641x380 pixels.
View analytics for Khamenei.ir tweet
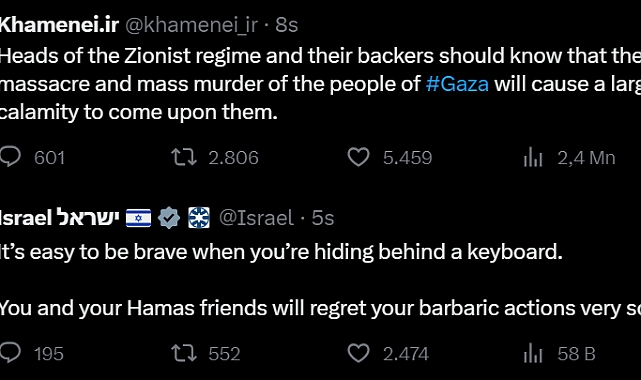(x=533, y=158)
